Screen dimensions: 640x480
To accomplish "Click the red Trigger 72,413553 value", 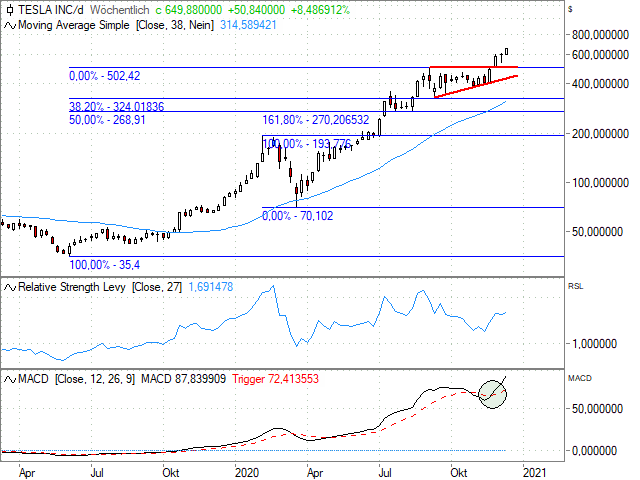I will (276, 379).
